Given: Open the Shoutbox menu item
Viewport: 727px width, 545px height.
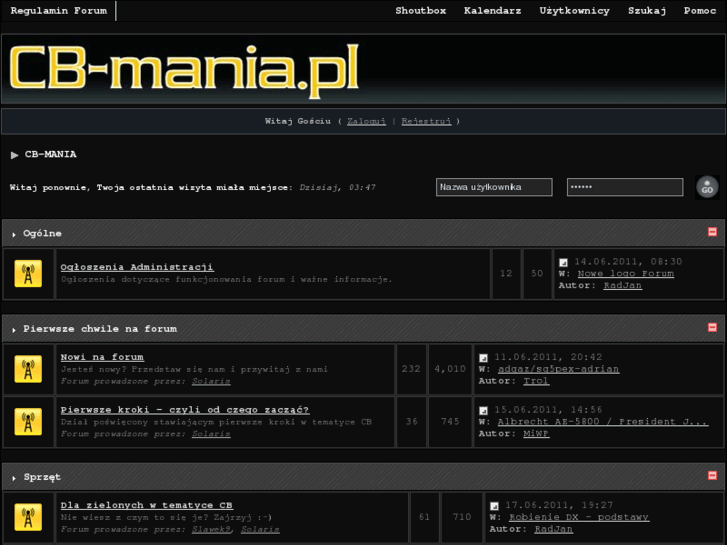Looking at the screenshot, I should [x=421, y=11].
